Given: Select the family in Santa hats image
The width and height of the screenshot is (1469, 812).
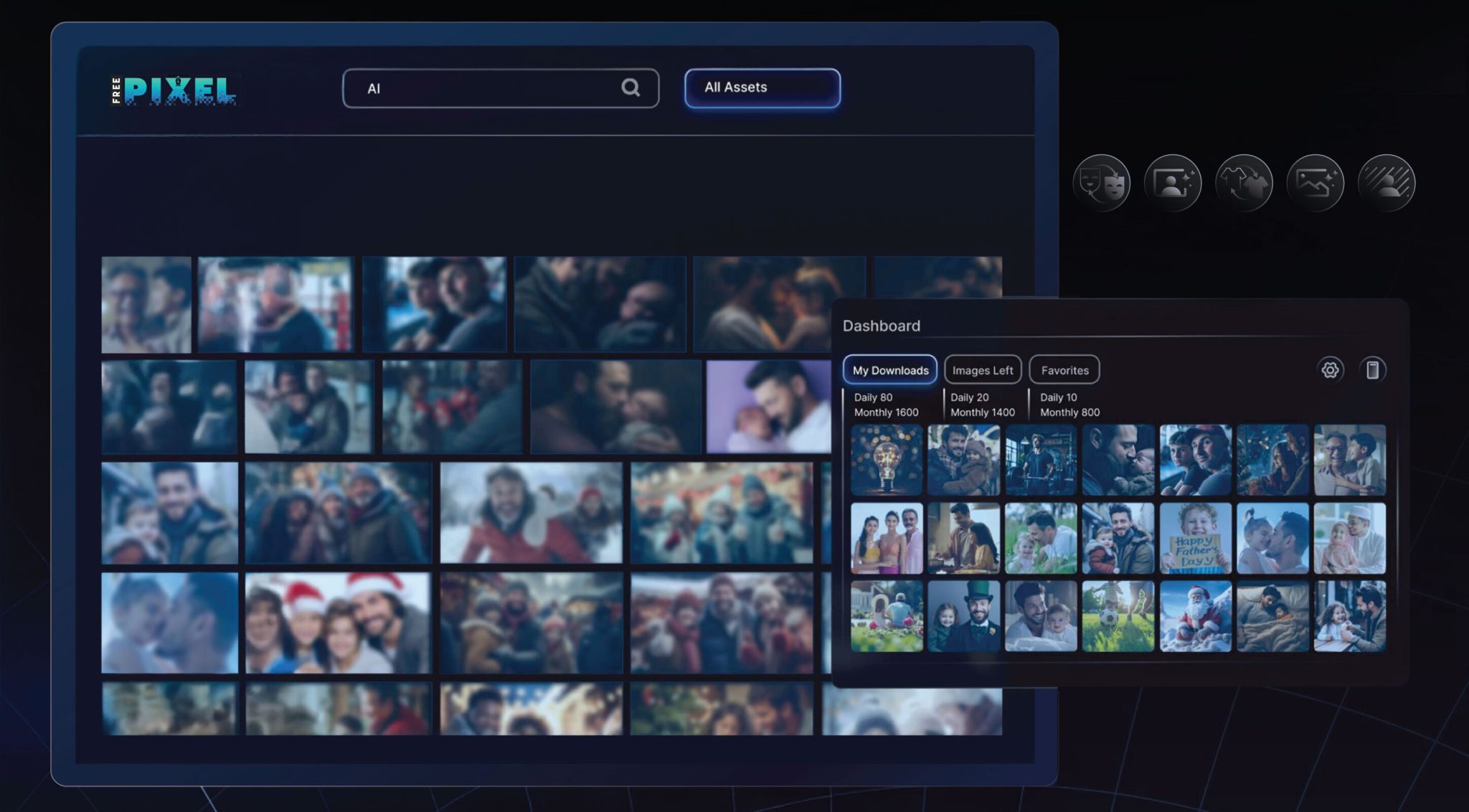Looking at the screenshot, I should (x=338, y=623).
